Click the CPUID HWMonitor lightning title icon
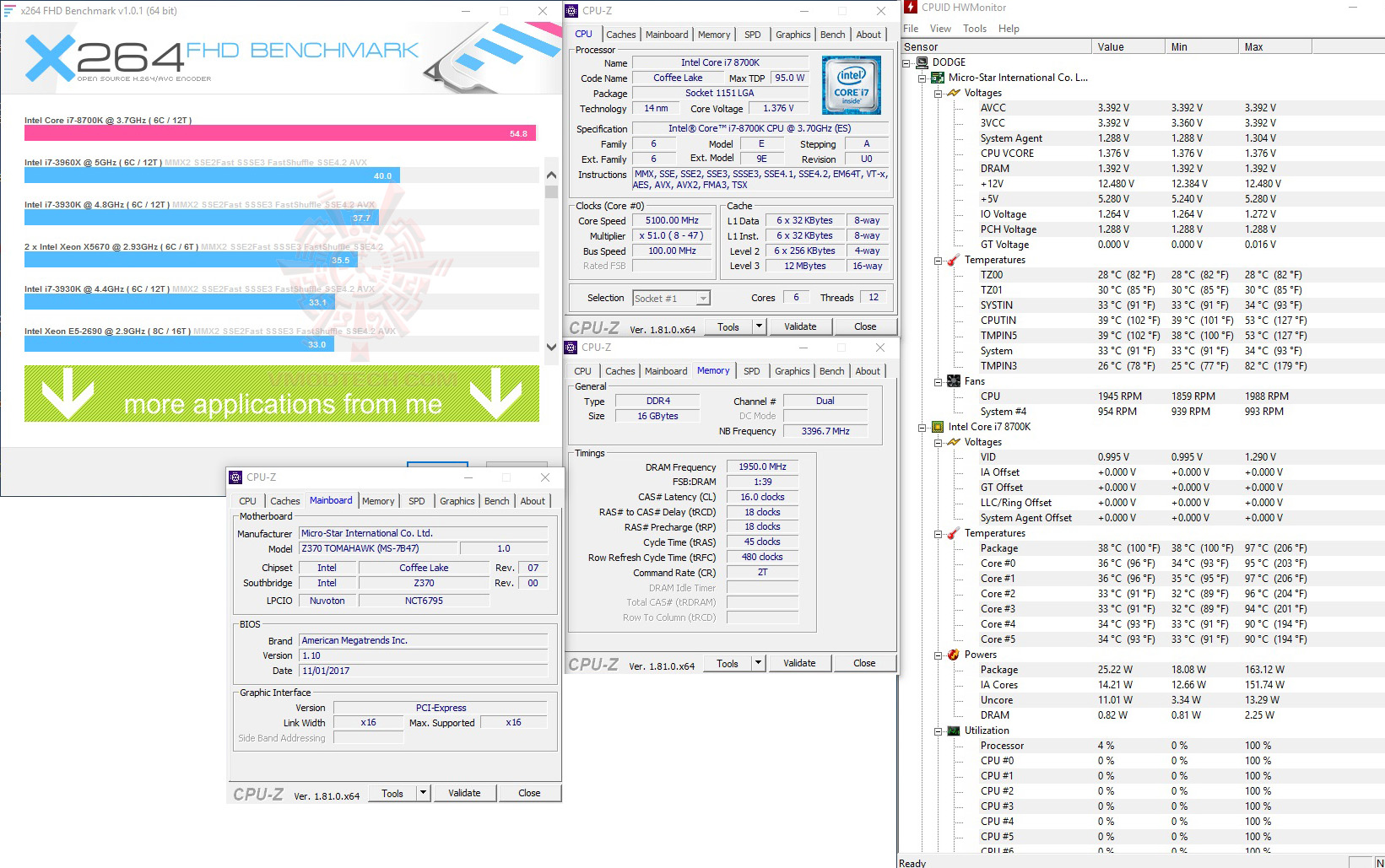The image size is (1385, 868). (x=911, y=8)
